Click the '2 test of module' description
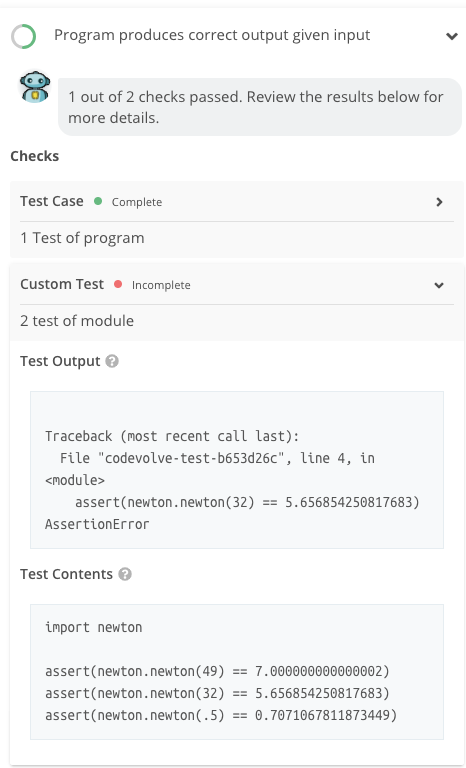This screenshot has height=768, width=466. coord(77,321)
